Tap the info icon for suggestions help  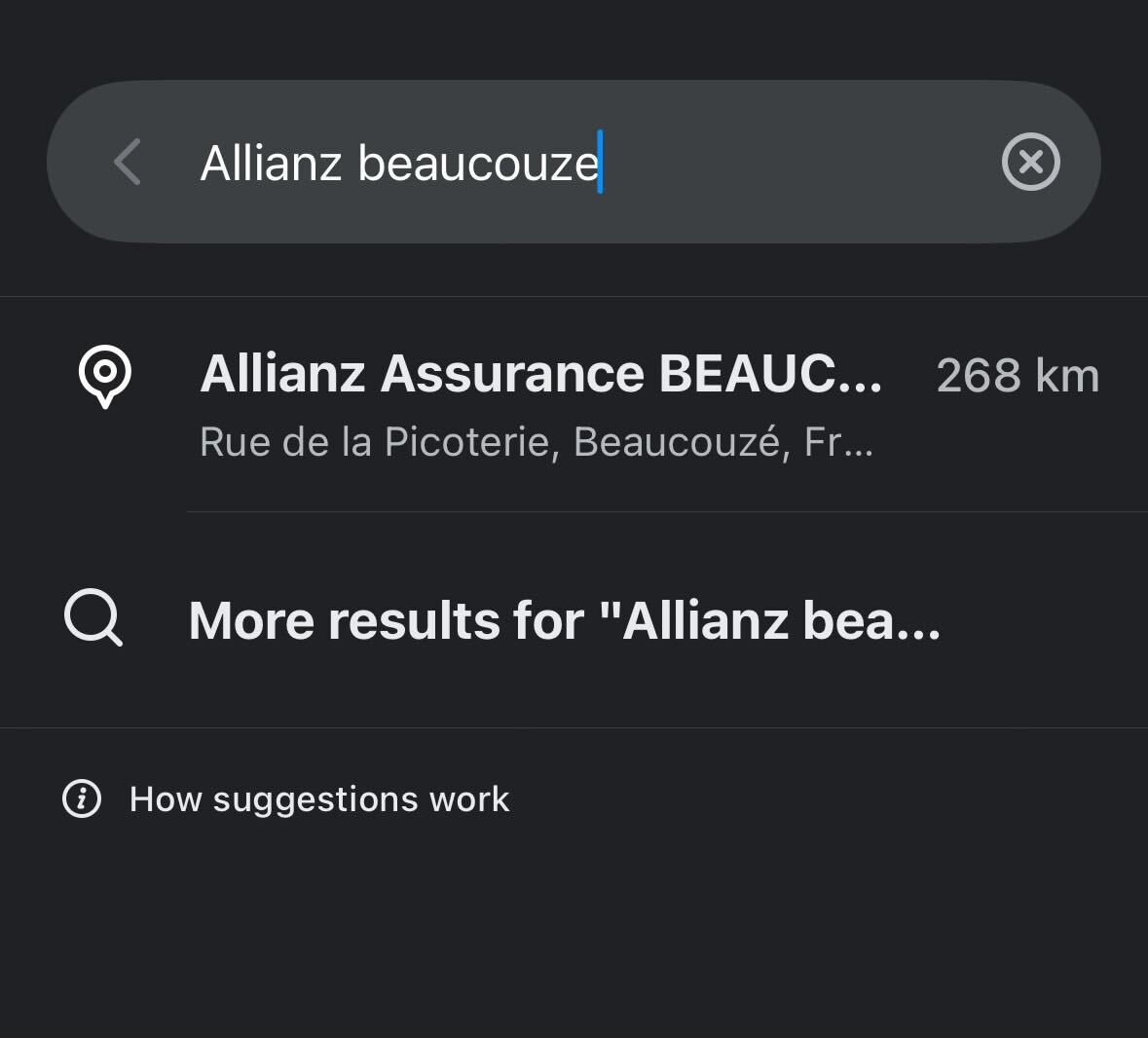[82, 799]
